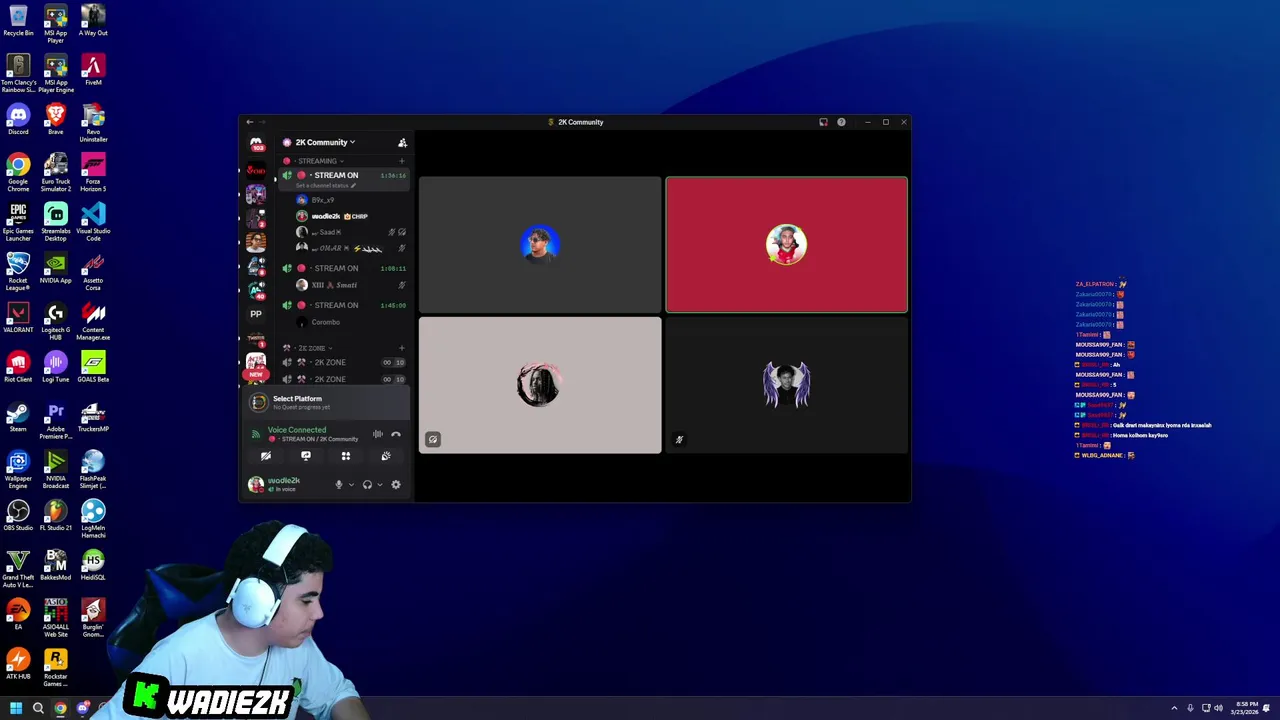Image resolution: width=1280 pixels, height=720 pixels.
Task: Open the taskbar volume control
Action: pyautogui.click(x=1218, y=708)
